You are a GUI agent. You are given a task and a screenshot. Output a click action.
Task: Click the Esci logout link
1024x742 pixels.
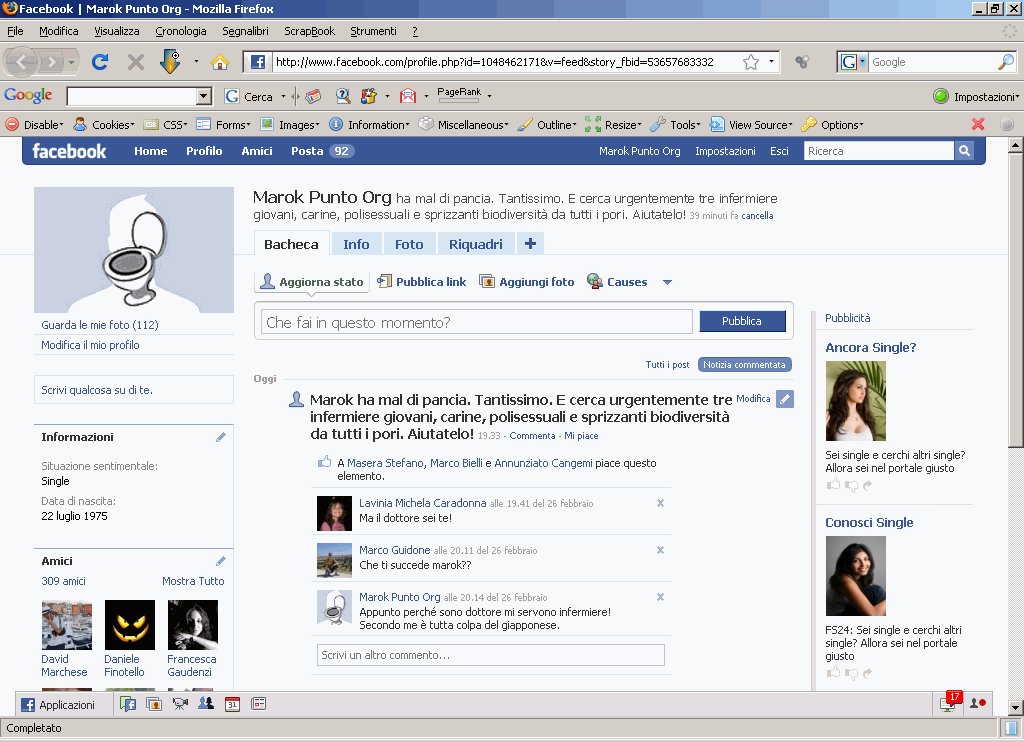coord(779,151)
